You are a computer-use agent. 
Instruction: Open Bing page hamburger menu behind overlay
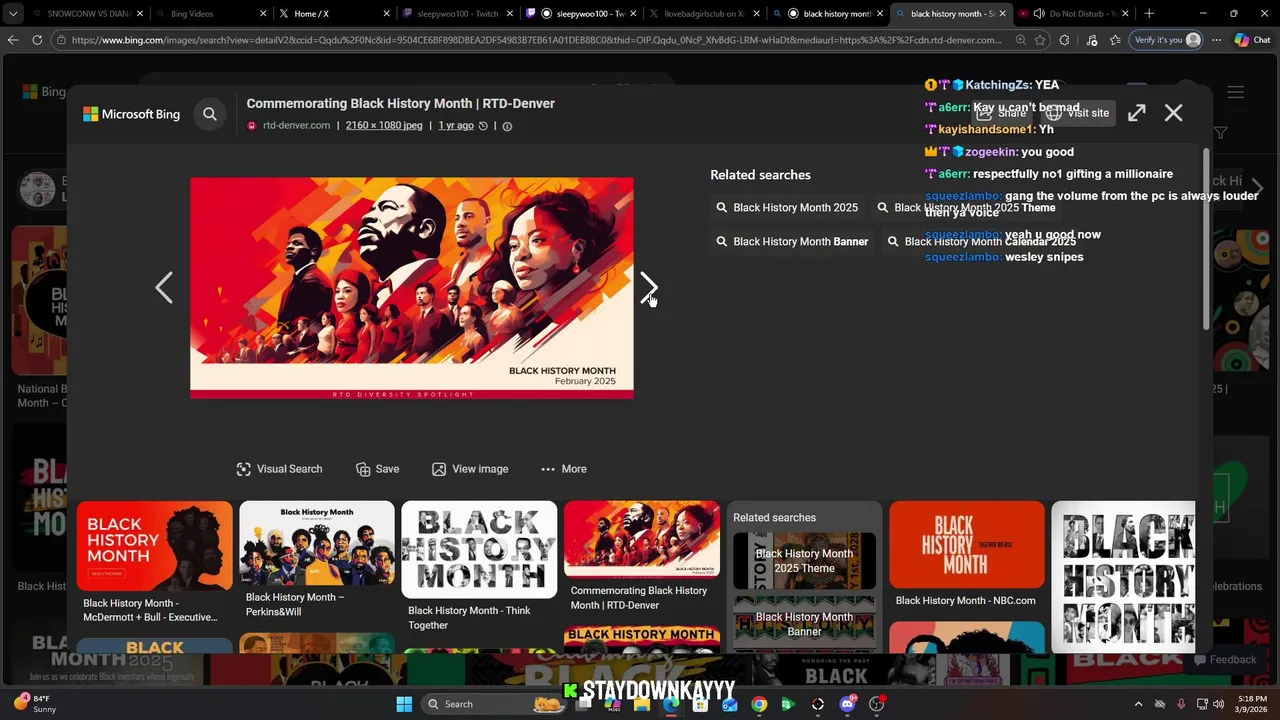1236,92
